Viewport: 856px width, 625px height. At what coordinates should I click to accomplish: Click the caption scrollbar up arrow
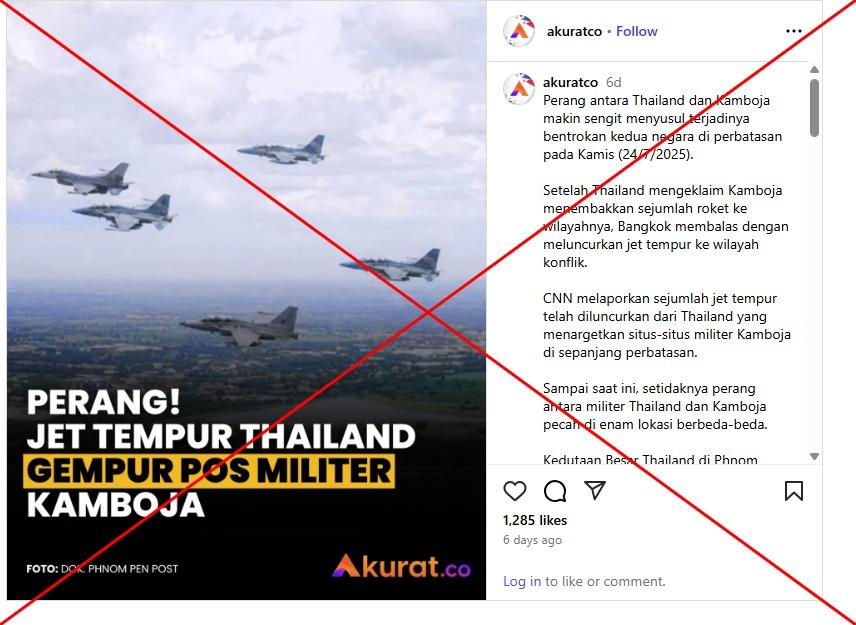815,69
